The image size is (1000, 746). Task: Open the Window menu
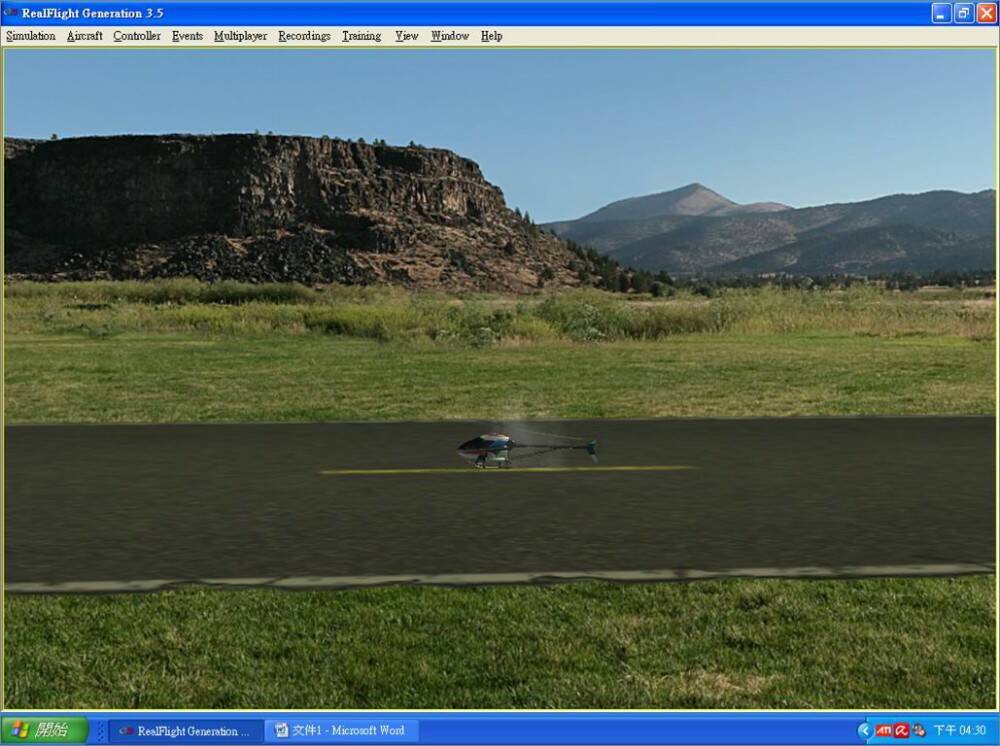coord(450,36)
